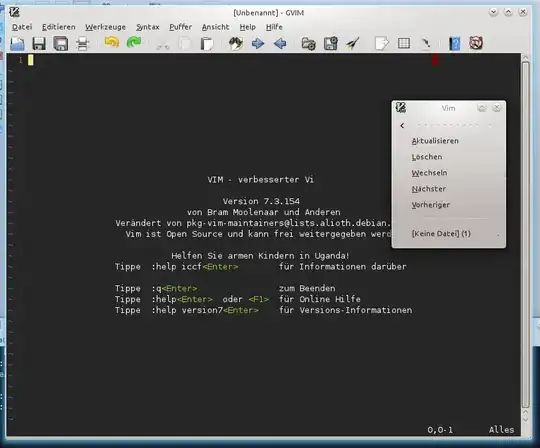The height and width of the screenshot is (448, 540).
Task: Click the Save floppy disk icon
Action: click(x=39, y=44)
